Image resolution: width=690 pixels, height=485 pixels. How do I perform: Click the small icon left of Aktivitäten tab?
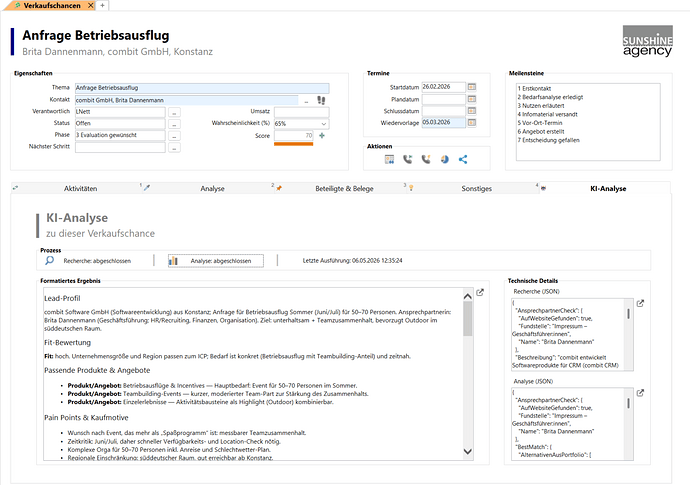tap(15, 188)
